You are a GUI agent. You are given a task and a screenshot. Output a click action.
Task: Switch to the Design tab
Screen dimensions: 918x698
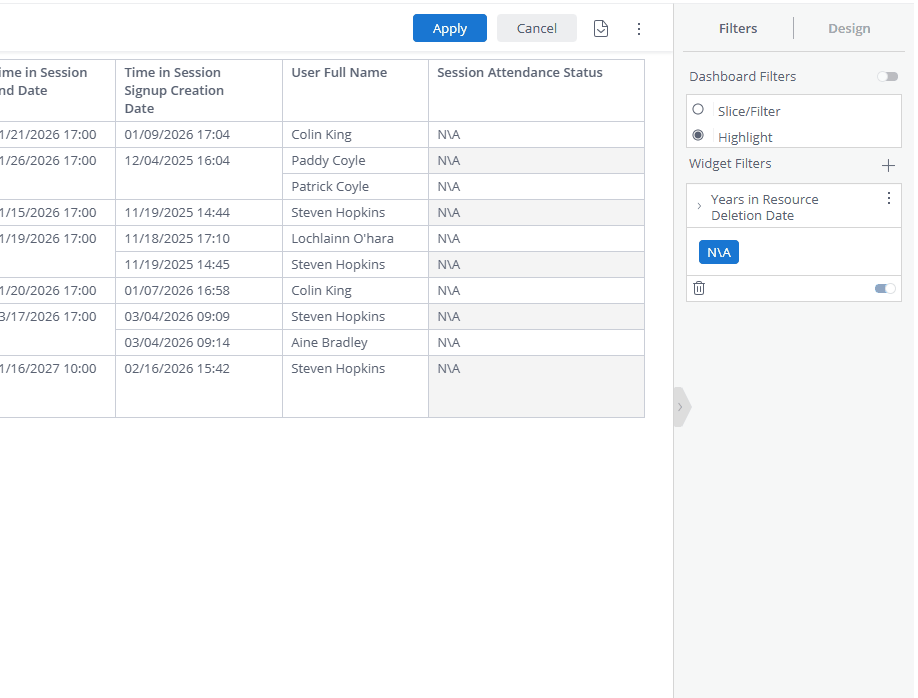(848, 28)
